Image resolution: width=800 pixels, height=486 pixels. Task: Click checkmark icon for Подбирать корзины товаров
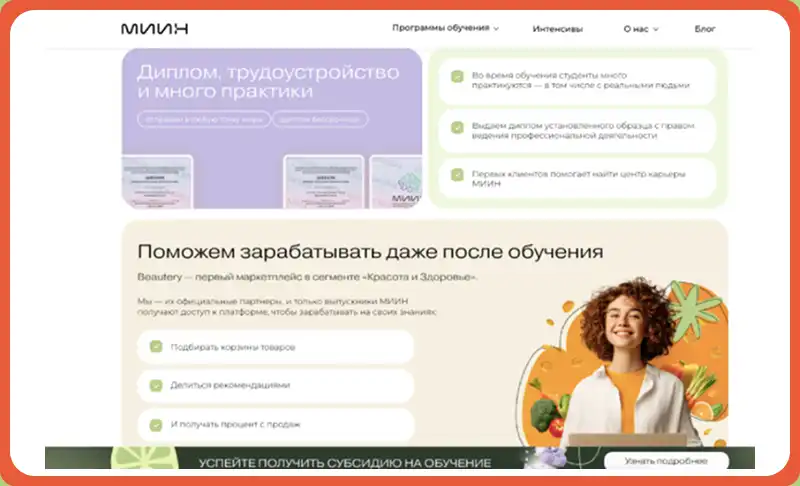click(x=156, y=347)
